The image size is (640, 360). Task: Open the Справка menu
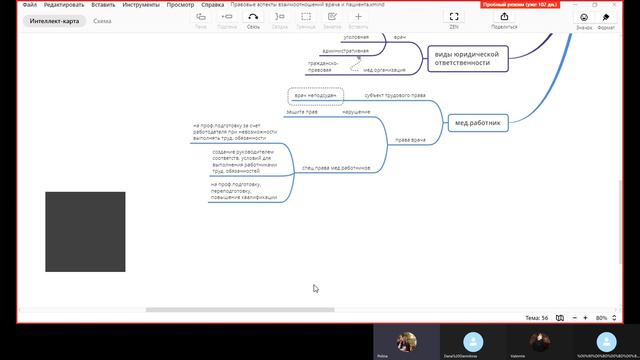point(212,5)
